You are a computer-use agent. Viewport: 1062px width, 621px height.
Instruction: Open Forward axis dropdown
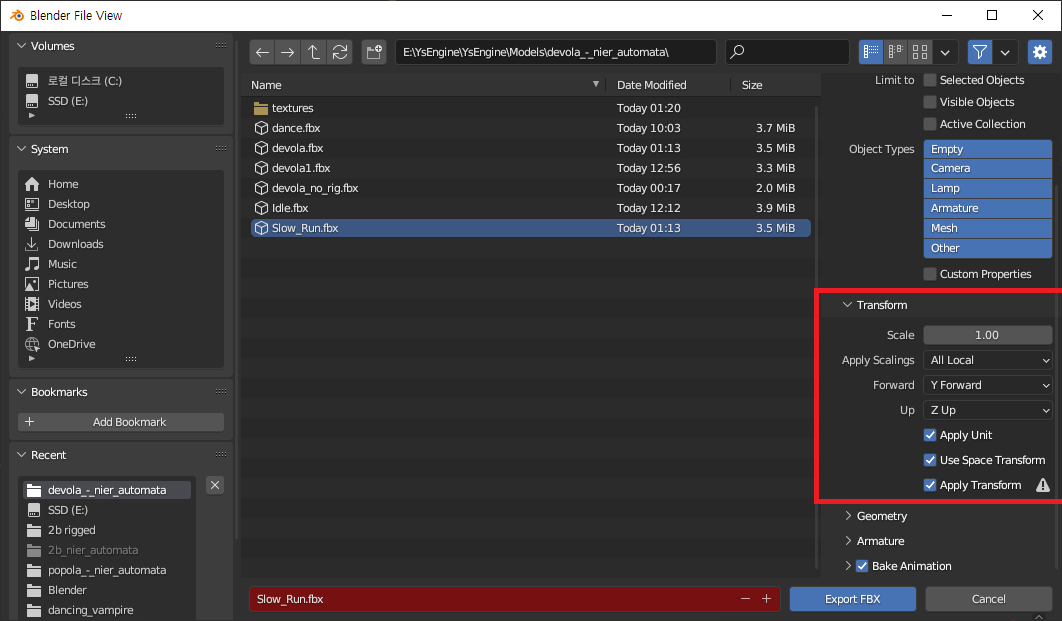[987, 385]
